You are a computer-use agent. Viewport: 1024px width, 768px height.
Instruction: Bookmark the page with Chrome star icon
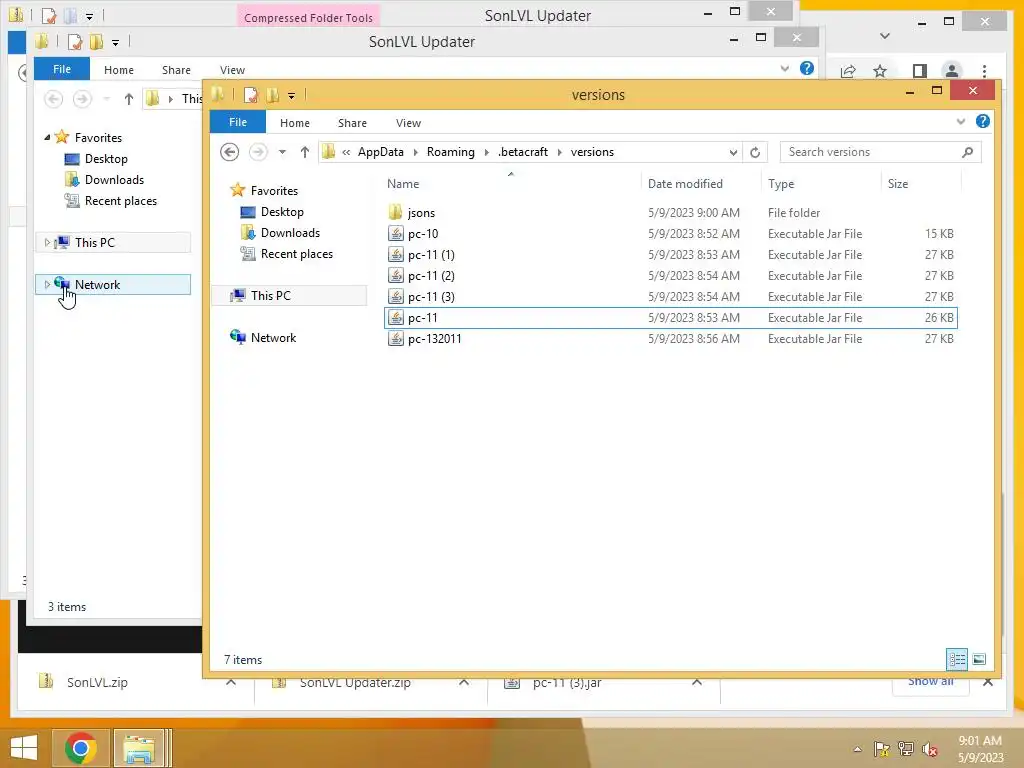click(880, 71)
